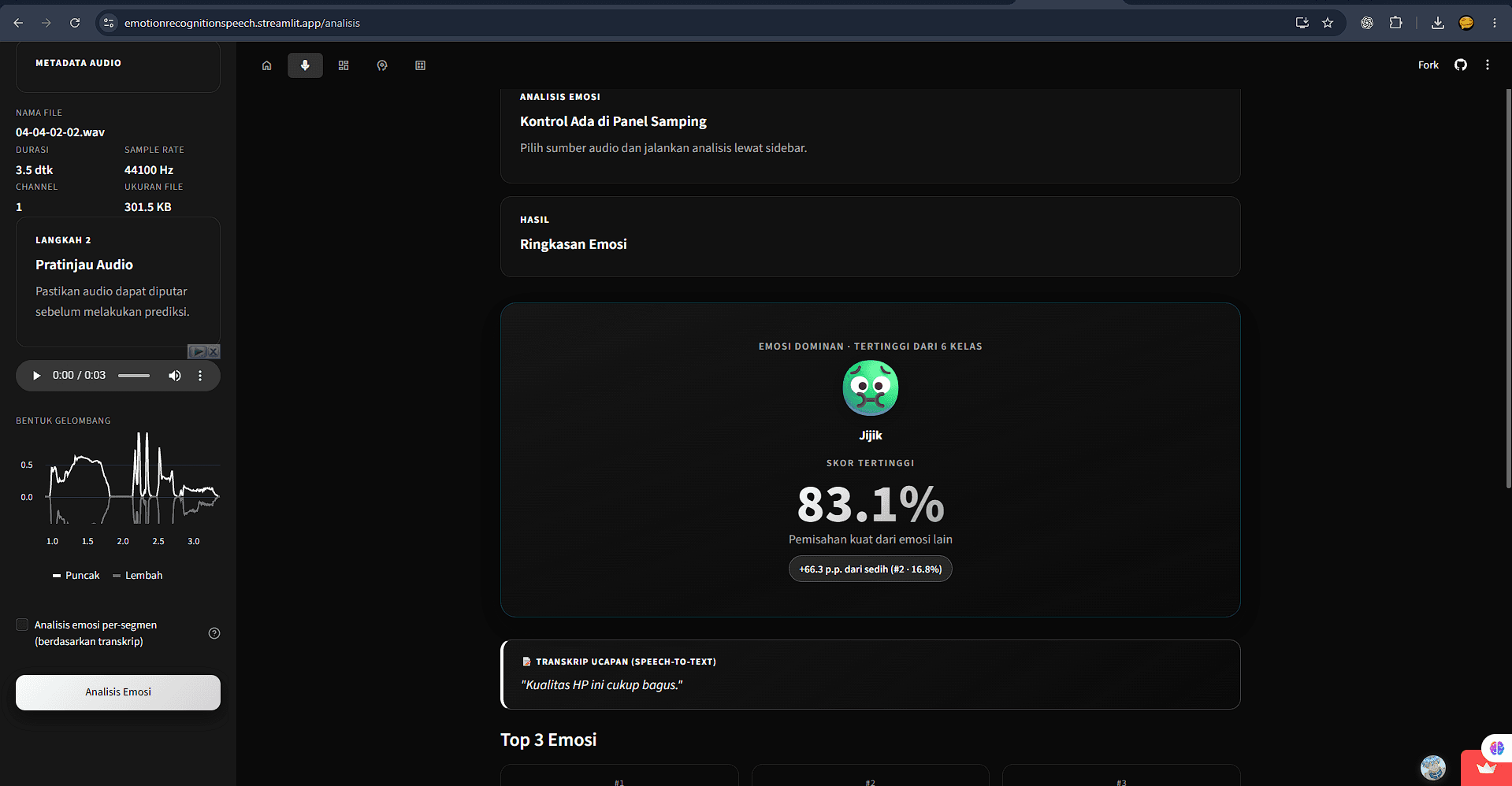Click the Streamlit crown badge at bottom right
The image size is (1512, 786).
coord(1486,769)
